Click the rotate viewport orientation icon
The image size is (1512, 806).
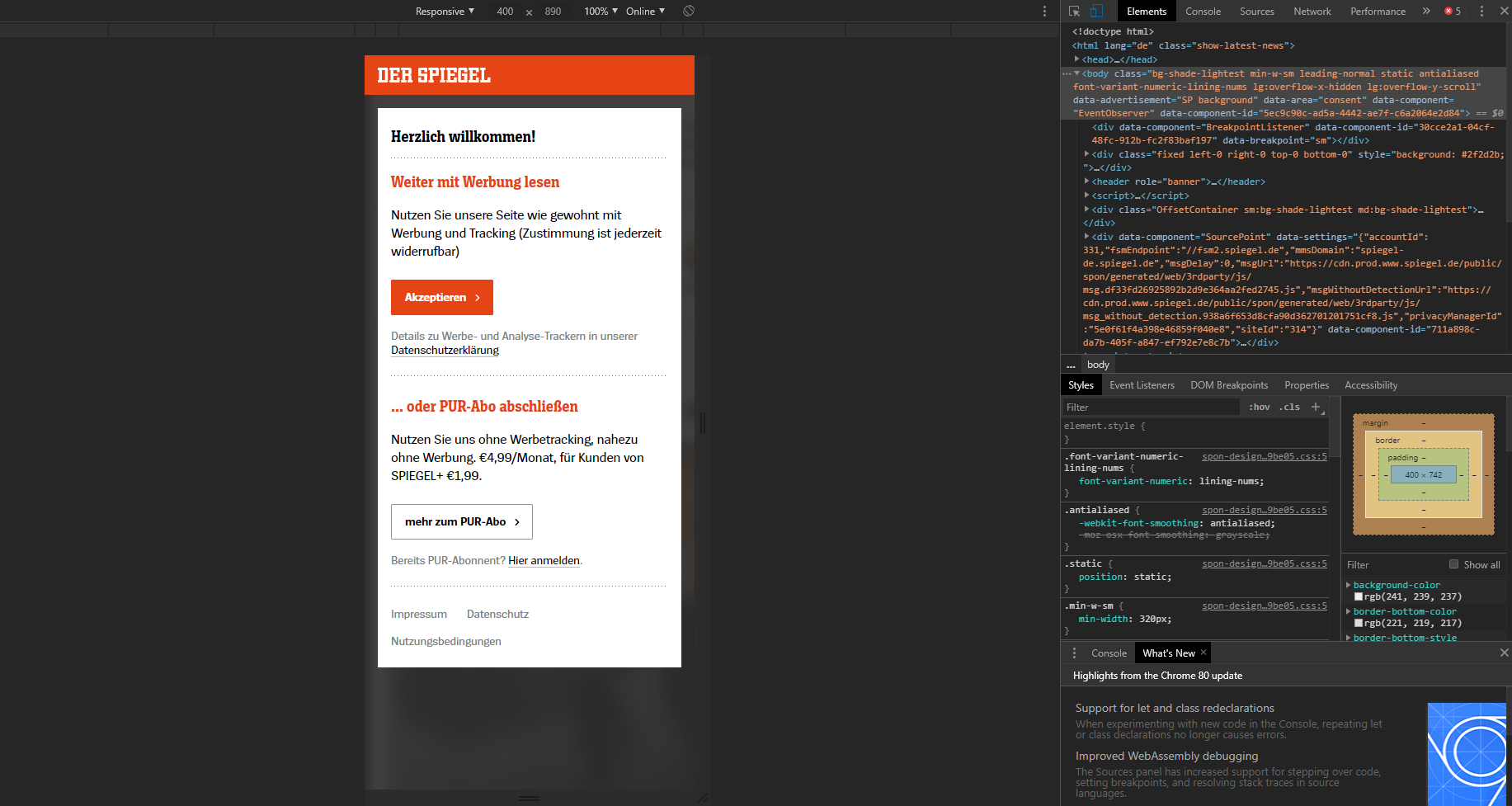(x=689, y=11)
